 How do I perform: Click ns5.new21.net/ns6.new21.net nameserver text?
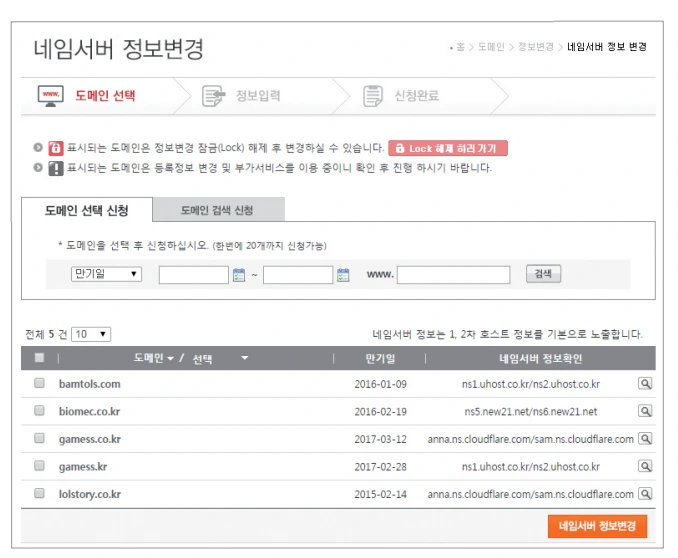(x=531, y=412)
